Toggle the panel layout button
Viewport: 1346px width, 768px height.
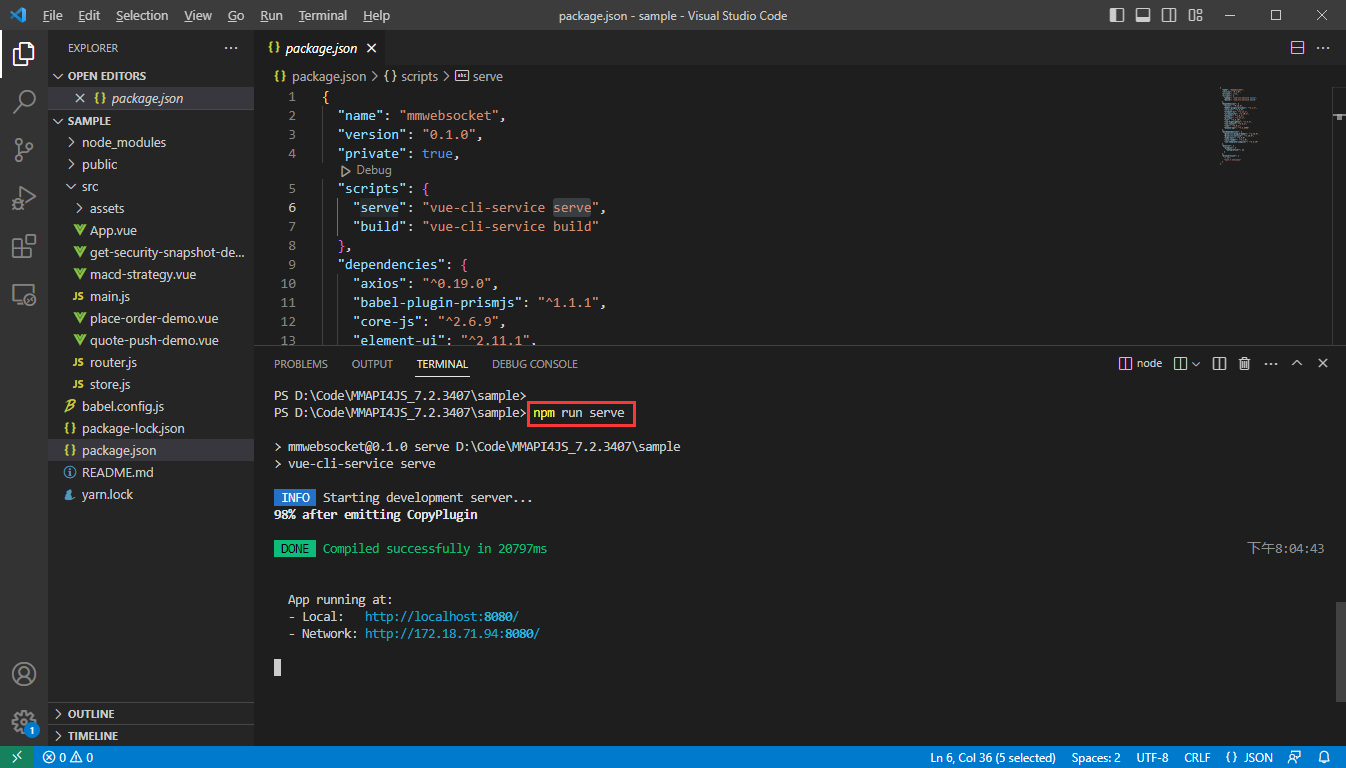tap(1143, 15)
